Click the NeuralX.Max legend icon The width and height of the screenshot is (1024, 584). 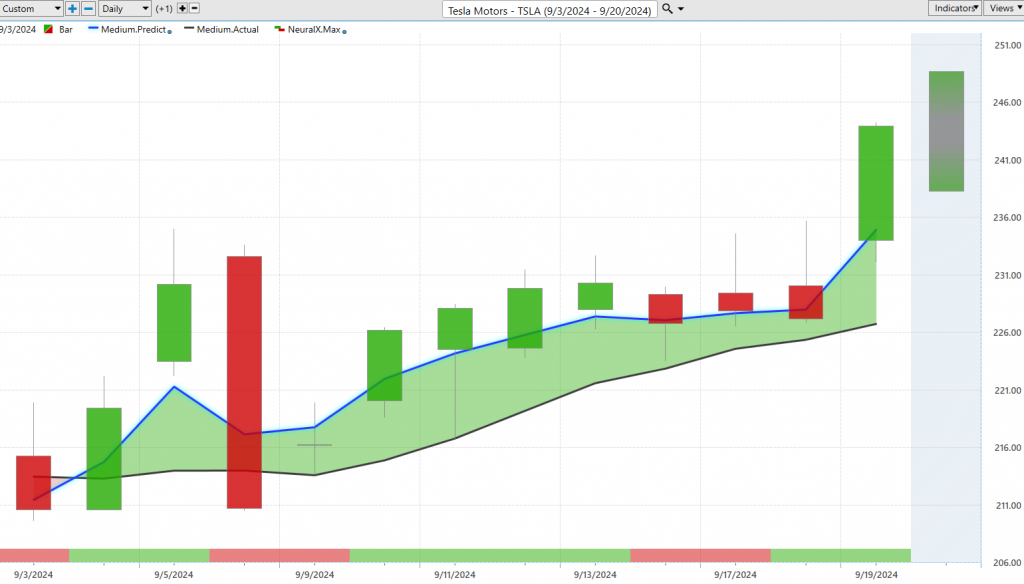[280, 29]
